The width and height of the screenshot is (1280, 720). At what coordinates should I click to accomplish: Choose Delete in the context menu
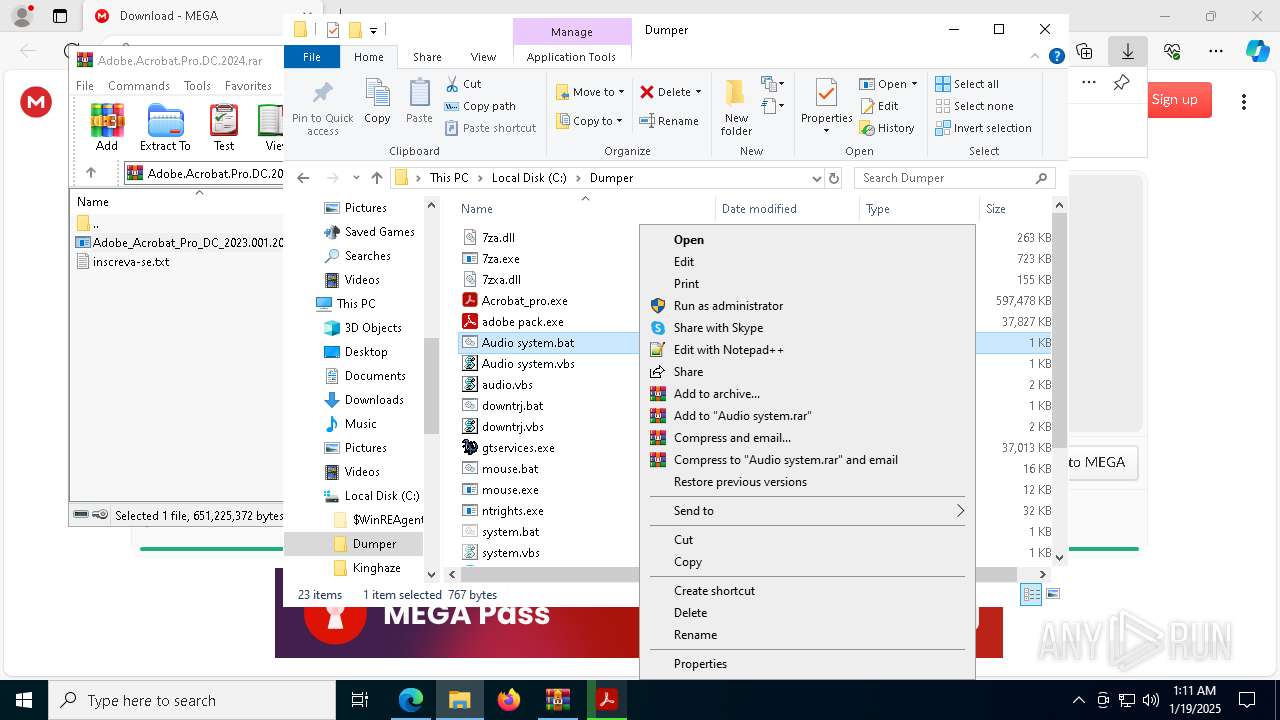(808, 613)
